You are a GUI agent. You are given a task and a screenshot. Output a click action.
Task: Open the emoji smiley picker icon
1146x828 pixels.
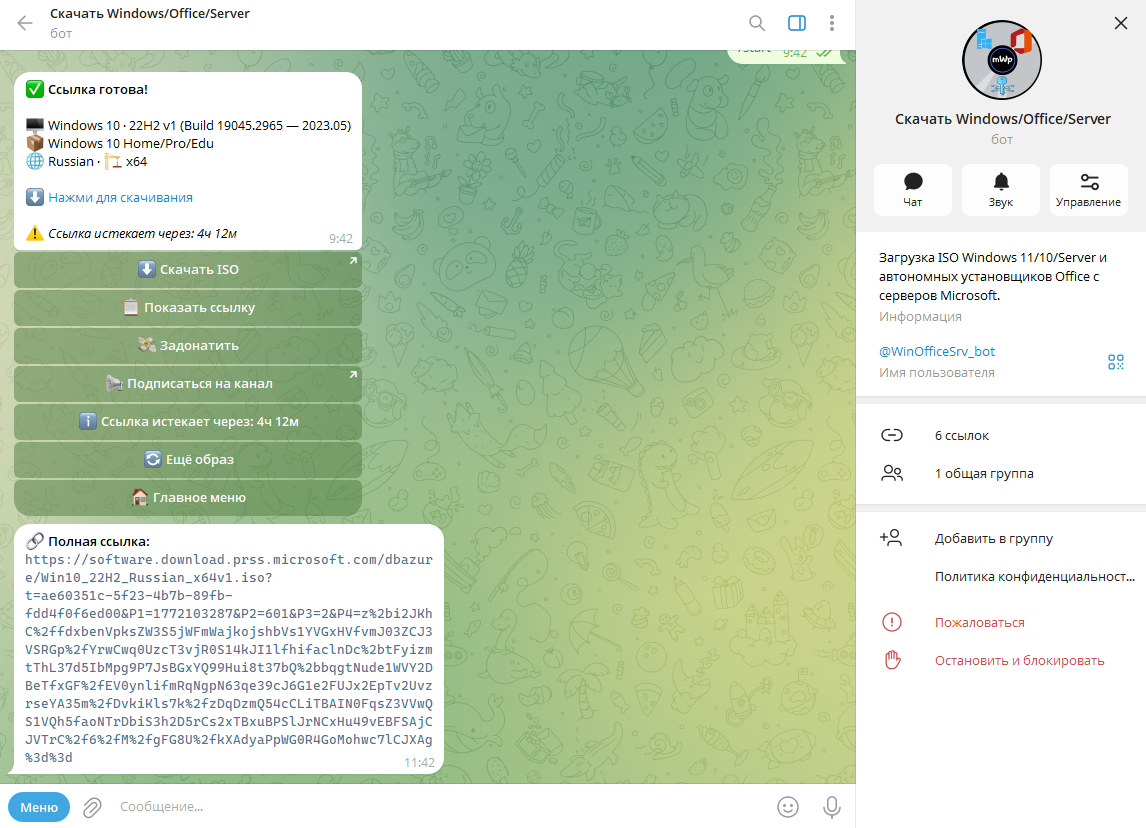(x=788, y=807)
